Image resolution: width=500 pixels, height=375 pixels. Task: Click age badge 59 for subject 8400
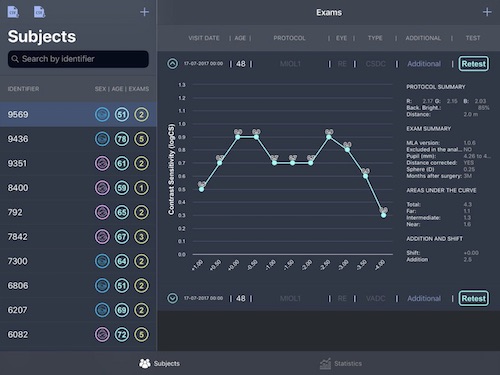tap(122, 188)
